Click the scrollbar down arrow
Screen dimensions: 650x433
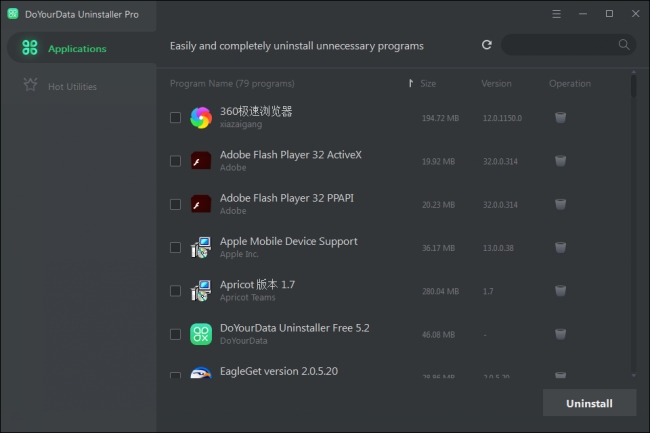(633, 375)
